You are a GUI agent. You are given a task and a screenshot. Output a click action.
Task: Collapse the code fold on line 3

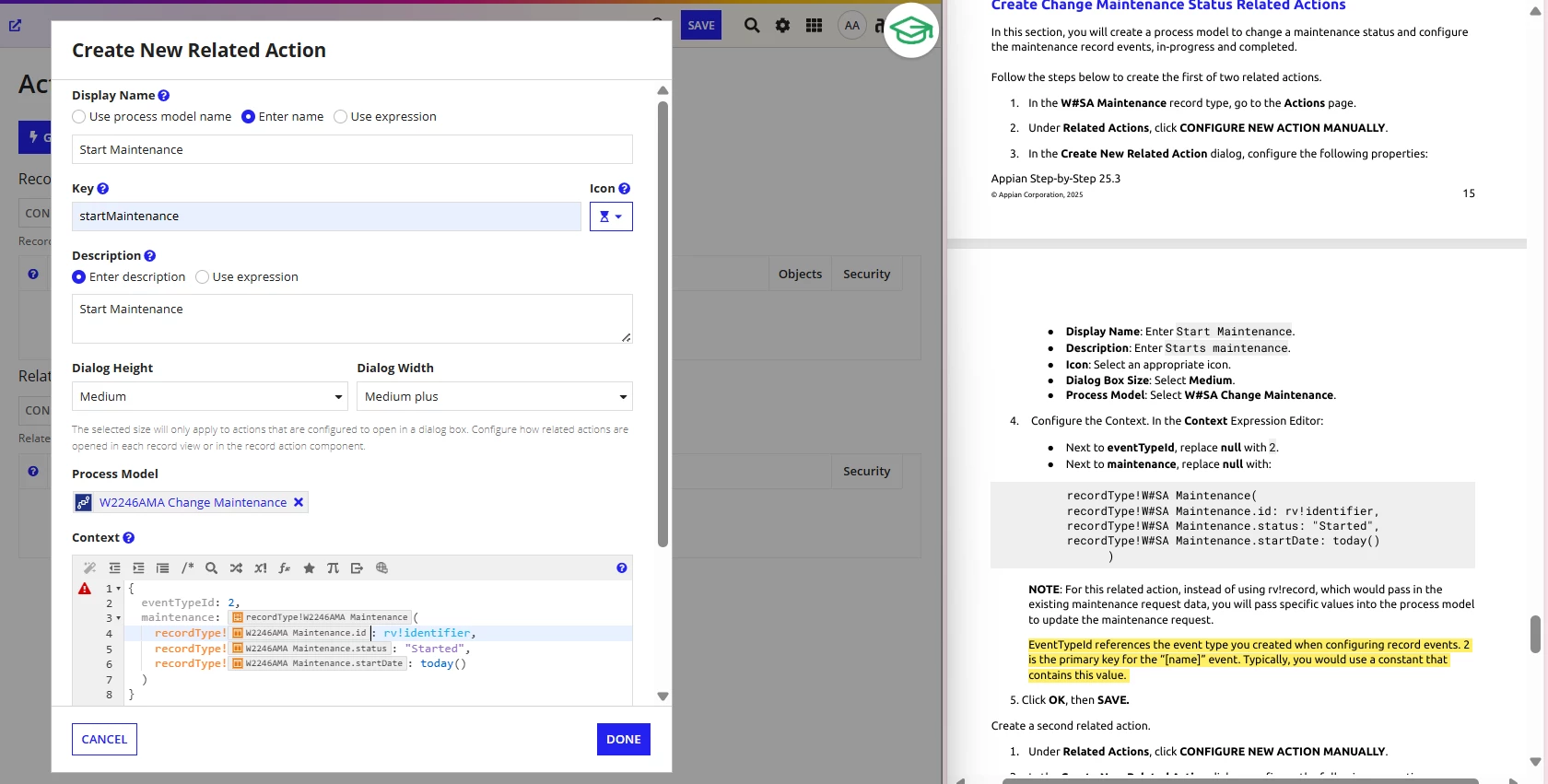(119, 618)
